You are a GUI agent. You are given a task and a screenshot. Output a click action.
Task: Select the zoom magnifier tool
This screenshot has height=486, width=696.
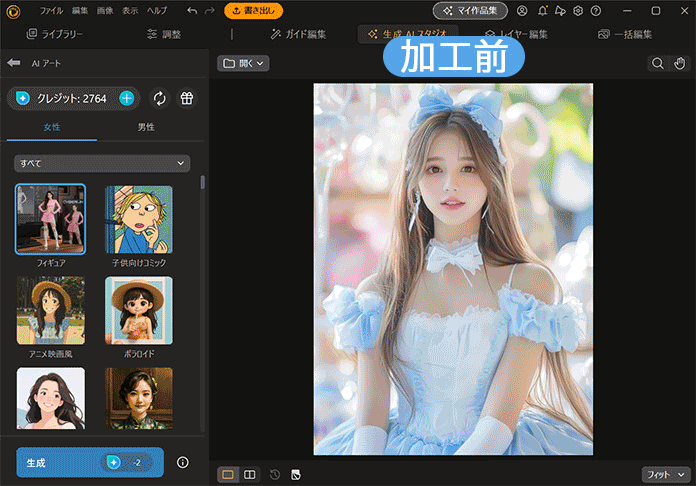click(x=657, y=63)
